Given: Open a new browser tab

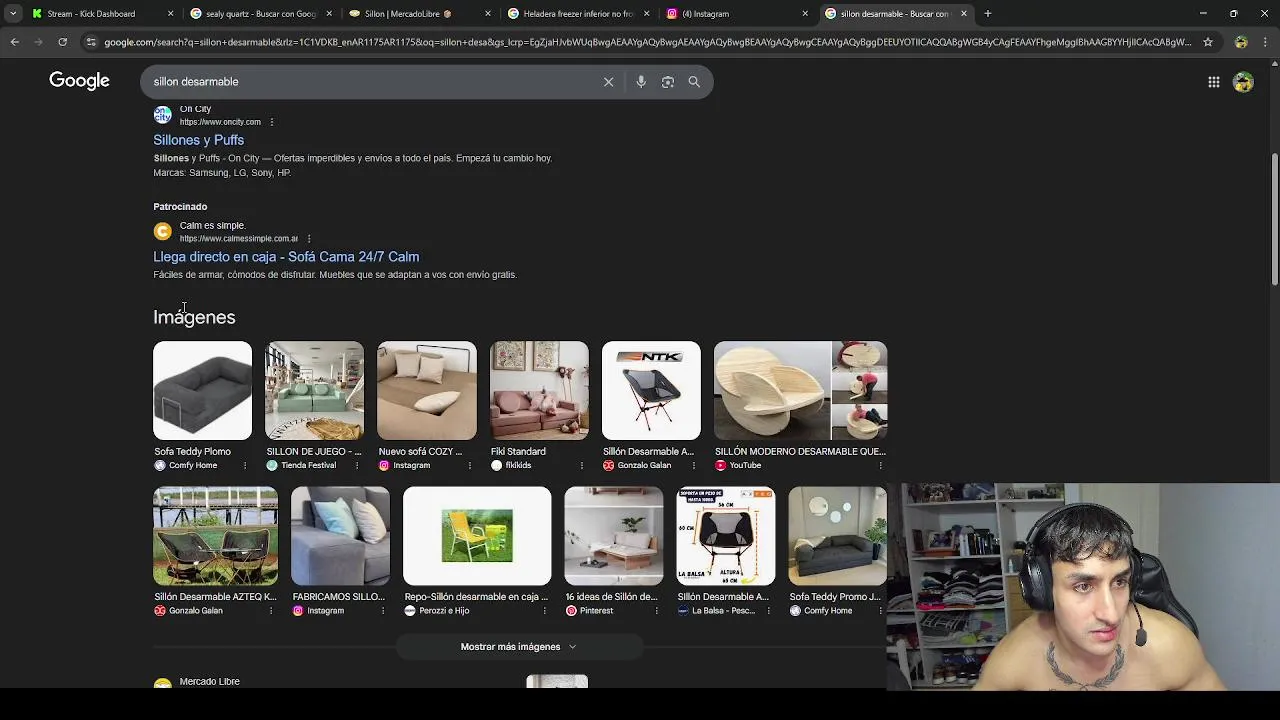Looking at the screenshot, I should [988, 14].
